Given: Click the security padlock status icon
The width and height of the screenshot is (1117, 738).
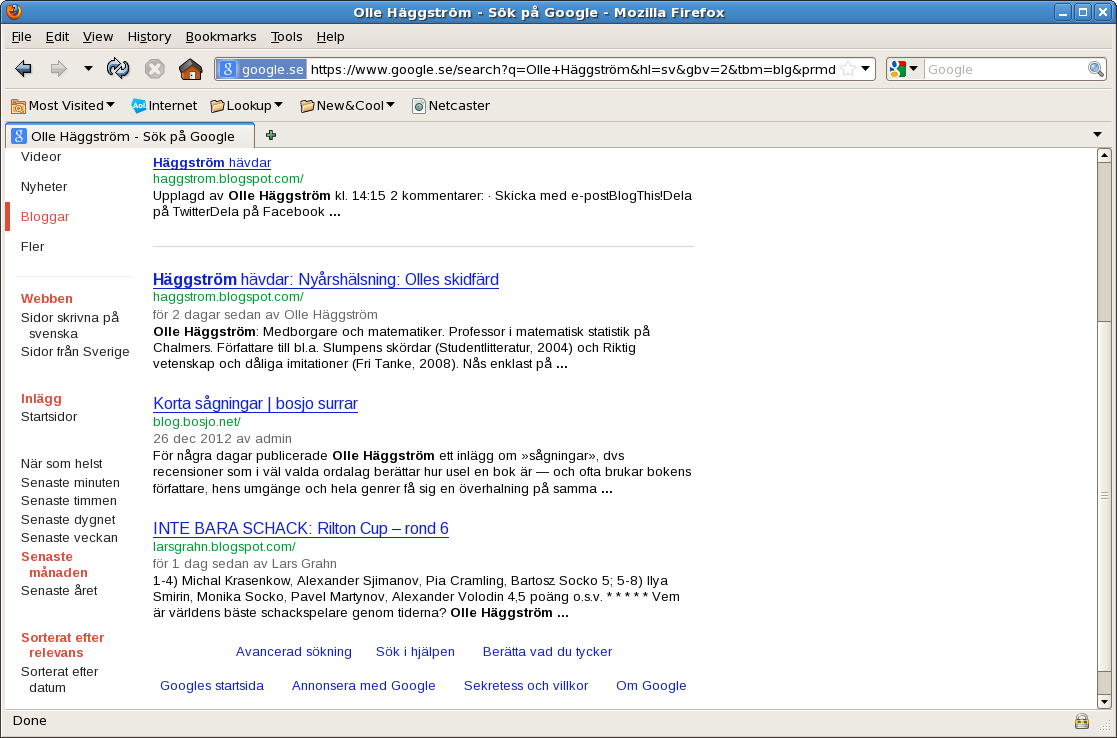Looking at the screenshot, I should [x=1081, y=721].
